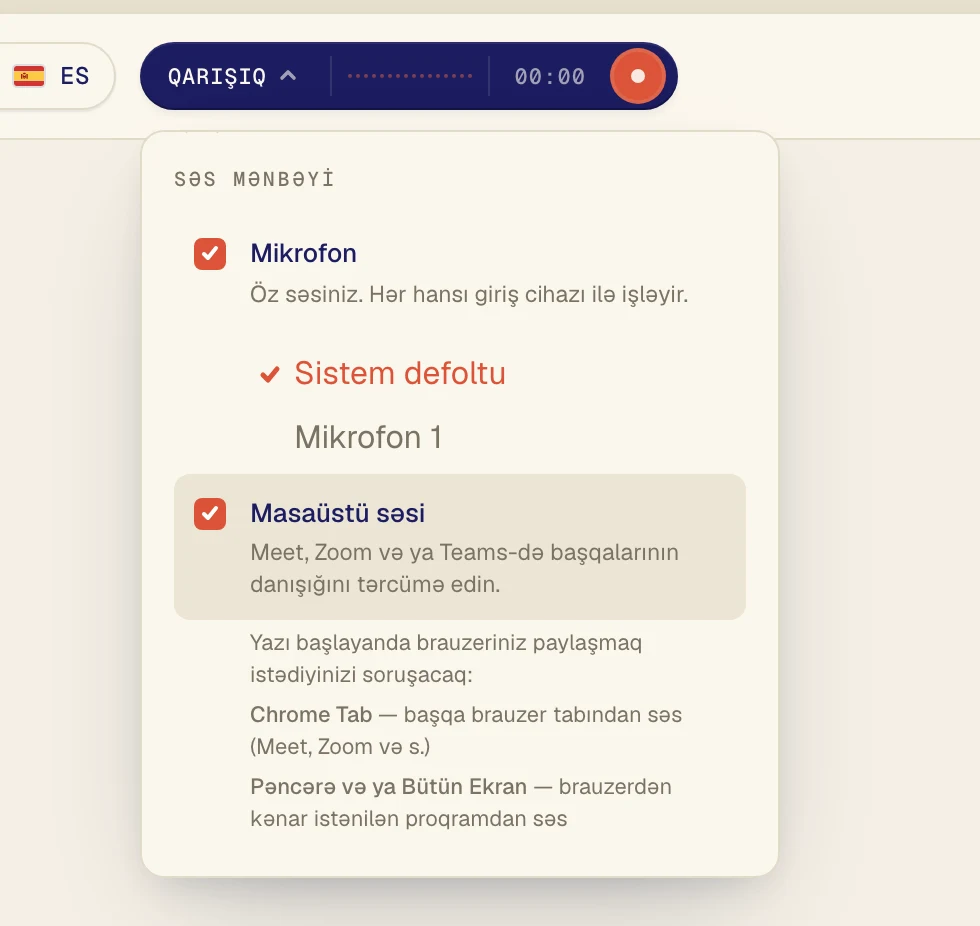Start recording with the red record button
Viewport: 980px width, 926px height.
[638, 76]
